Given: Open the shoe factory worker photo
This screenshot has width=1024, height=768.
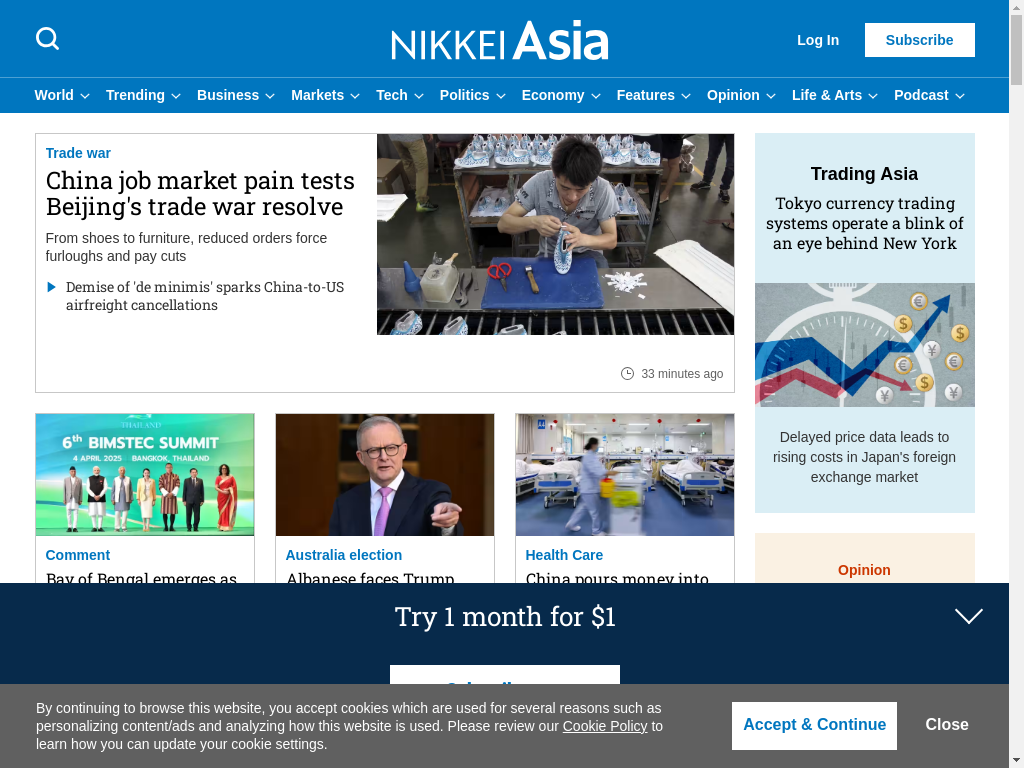Looking at the screenshot, I should coord(555,234).
